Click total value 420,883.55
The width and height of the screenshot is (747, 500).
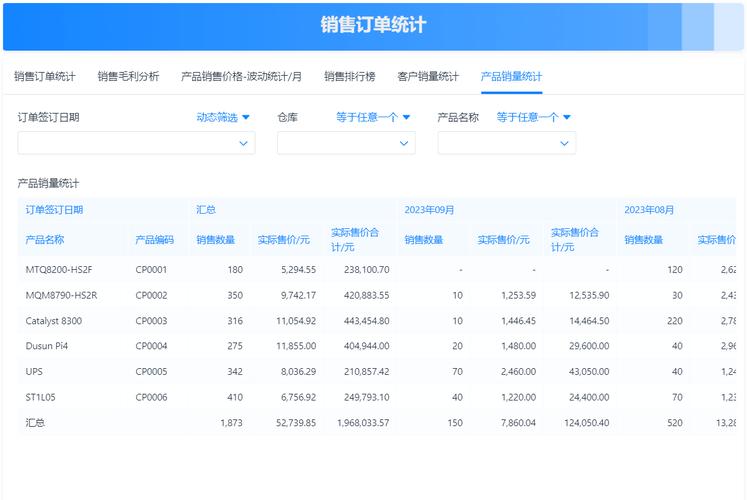(x=366, y=295)
